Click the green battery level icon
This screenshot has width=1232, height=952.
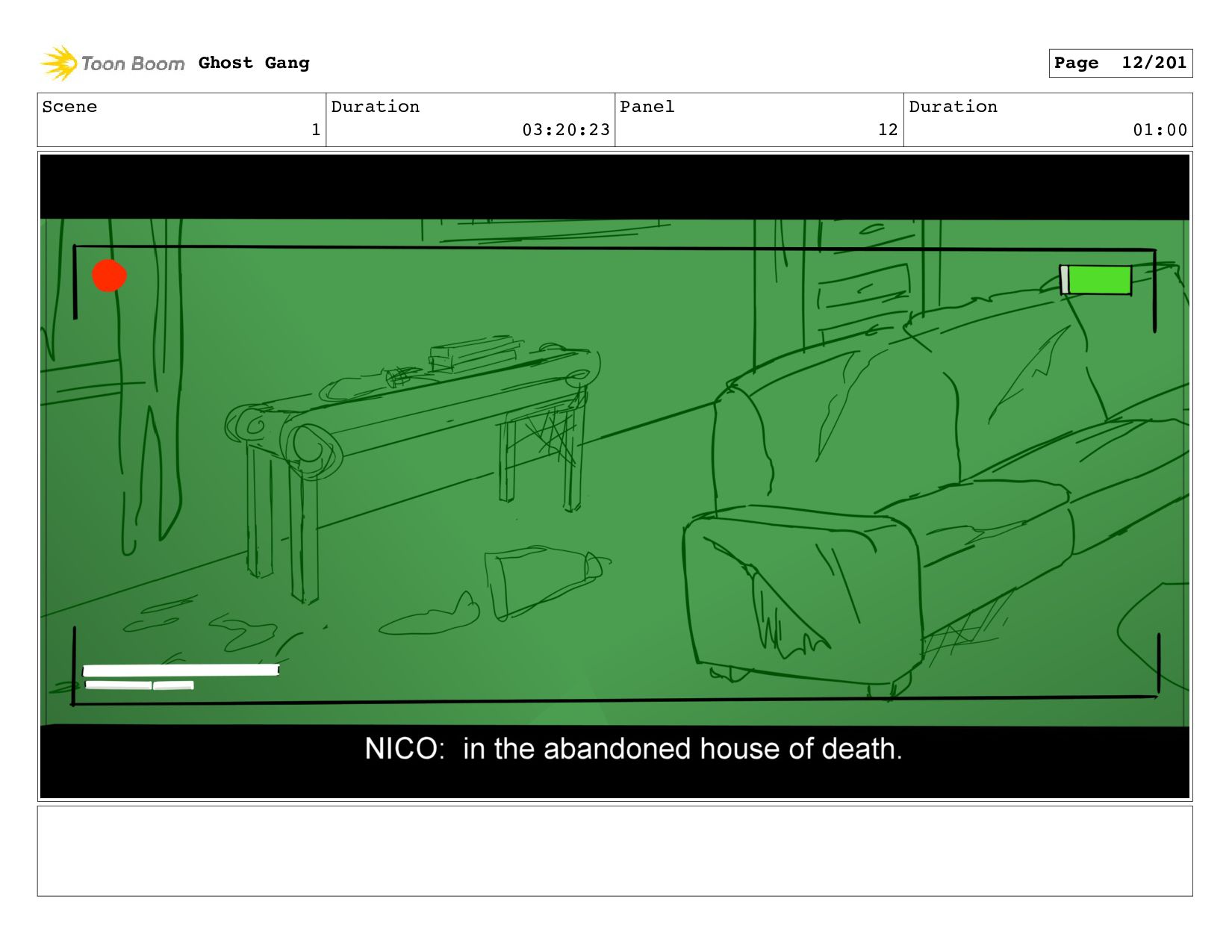click(1095, 280)
